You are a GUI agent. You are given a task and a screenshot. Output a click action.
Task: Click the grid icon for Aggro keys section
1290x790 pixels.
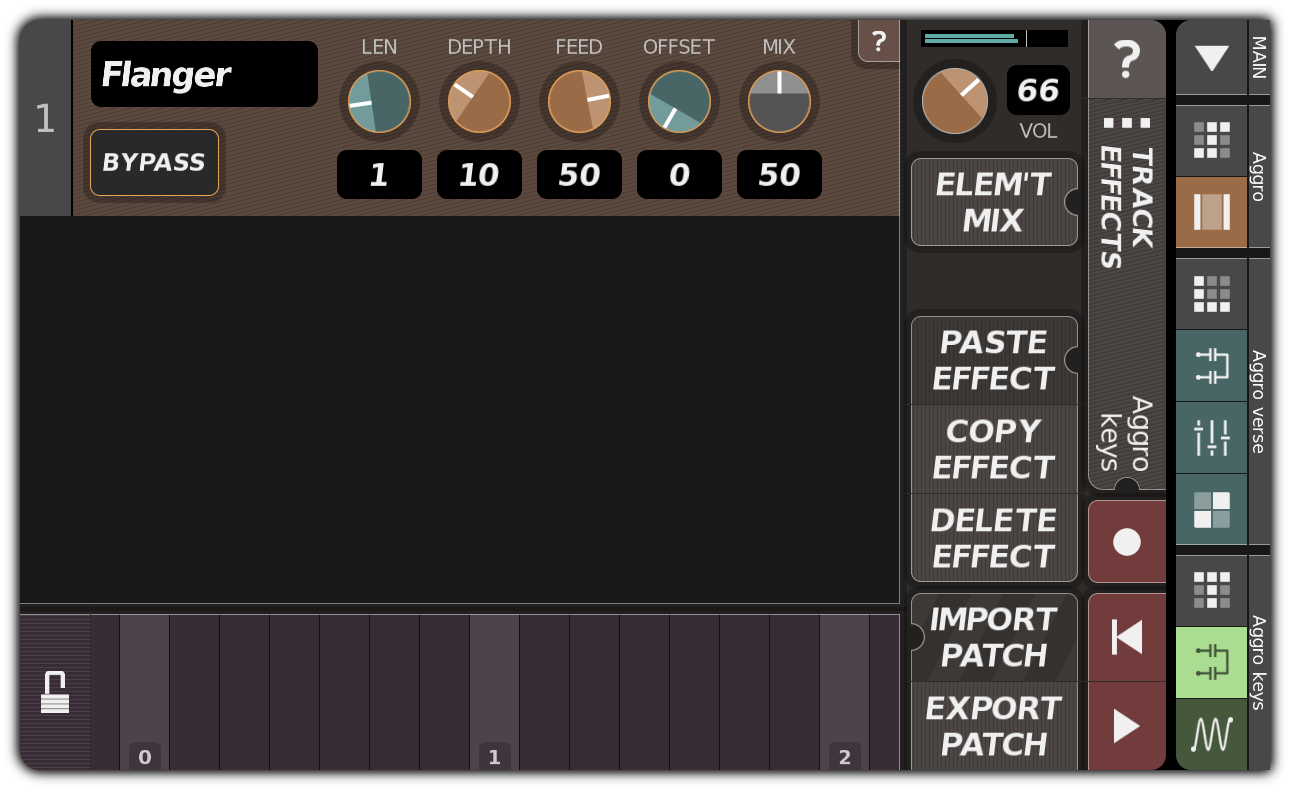pos(1211,590)
